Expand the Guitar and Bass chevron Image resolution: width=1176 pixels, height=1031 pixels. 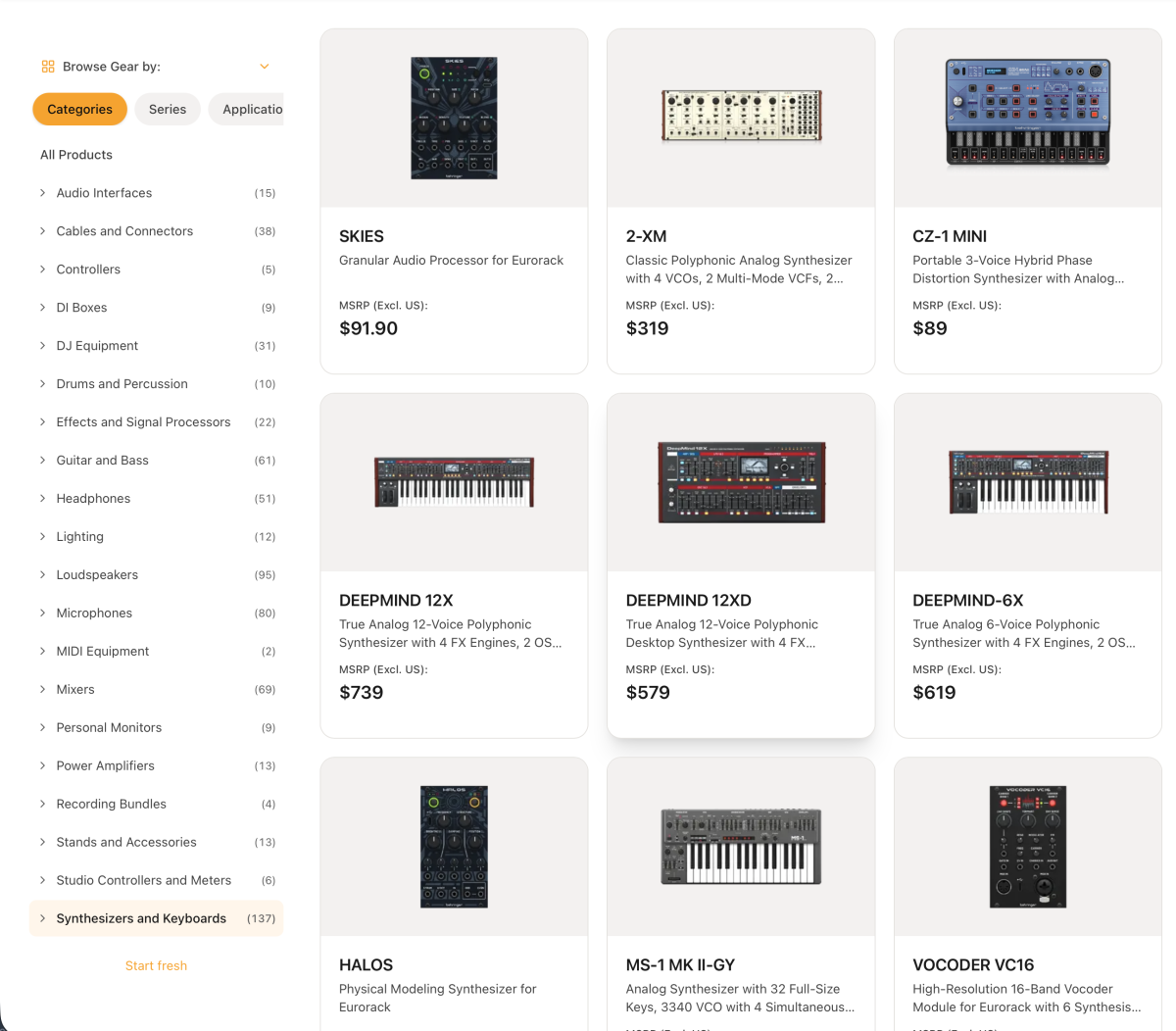click(42, 461)
